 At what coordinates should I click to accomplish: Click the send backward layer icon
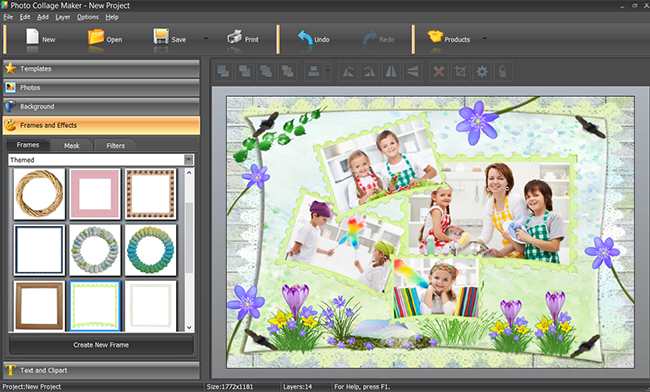point(266,72)
